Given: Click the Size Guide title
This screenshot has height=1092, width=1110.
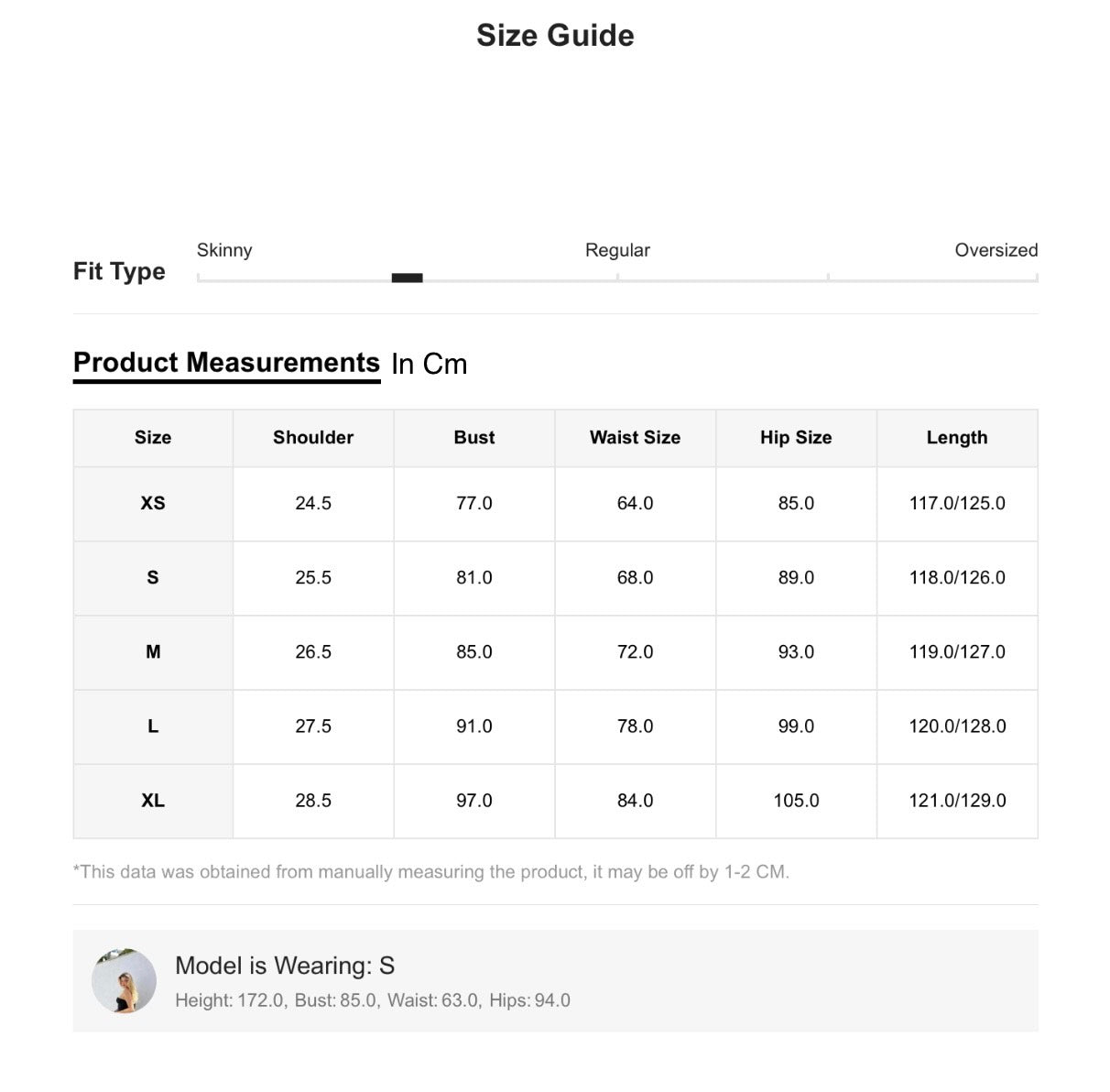Looking at the screenshot, I should pos(555,36).
